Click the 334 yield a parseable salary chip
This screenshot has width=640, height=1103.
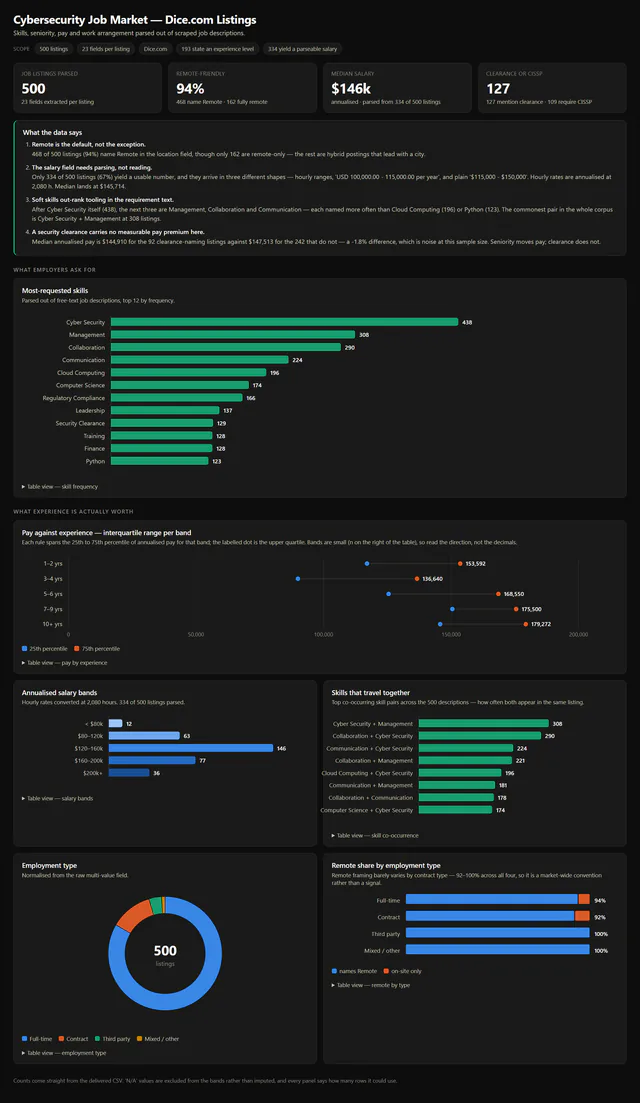302,49
